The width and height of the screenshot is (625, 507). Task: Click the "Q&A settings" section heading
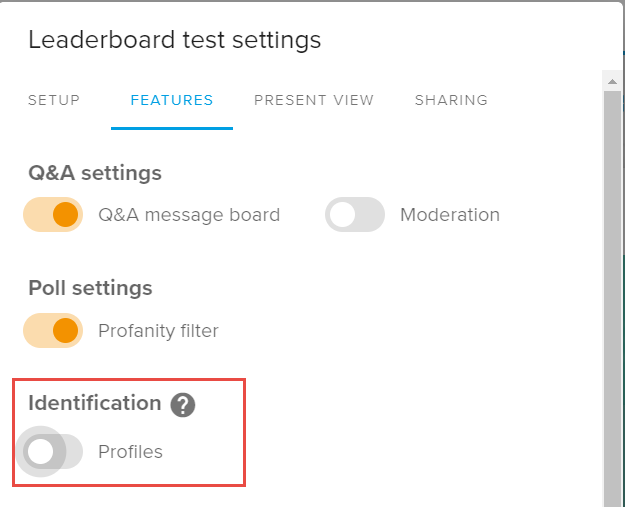(95, 173)
